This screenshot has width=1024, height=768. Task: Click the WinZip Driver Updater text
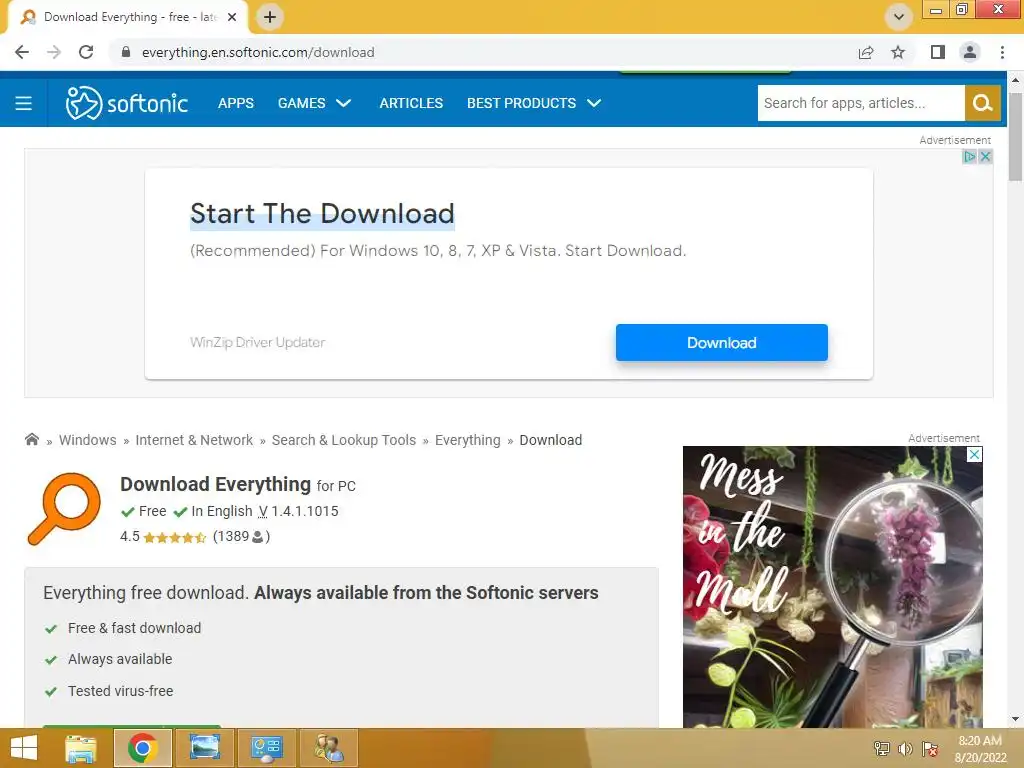(x=257, y=342)
